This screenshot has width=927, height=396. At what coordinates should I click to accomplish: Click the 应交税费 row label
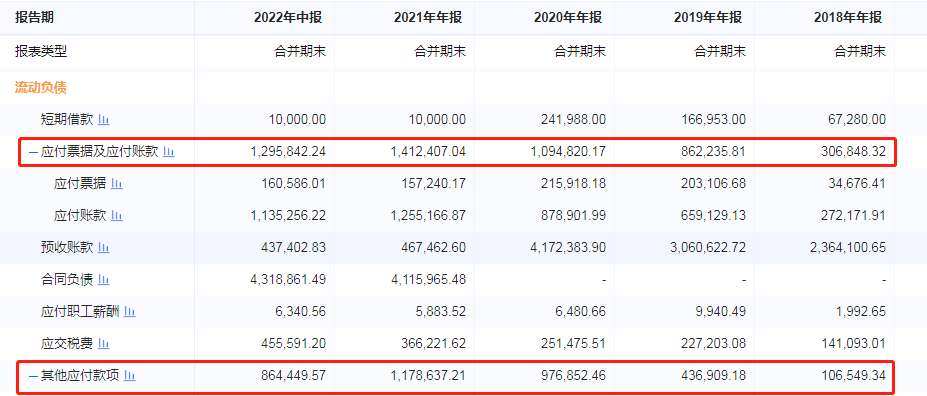pos(67,343)
